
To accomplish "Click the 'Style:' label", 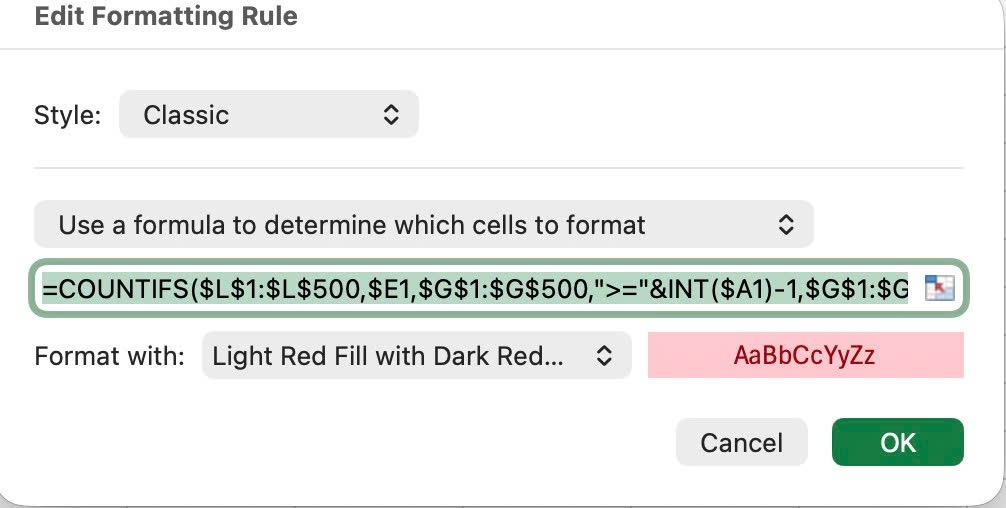I will (x=67, y=115).
